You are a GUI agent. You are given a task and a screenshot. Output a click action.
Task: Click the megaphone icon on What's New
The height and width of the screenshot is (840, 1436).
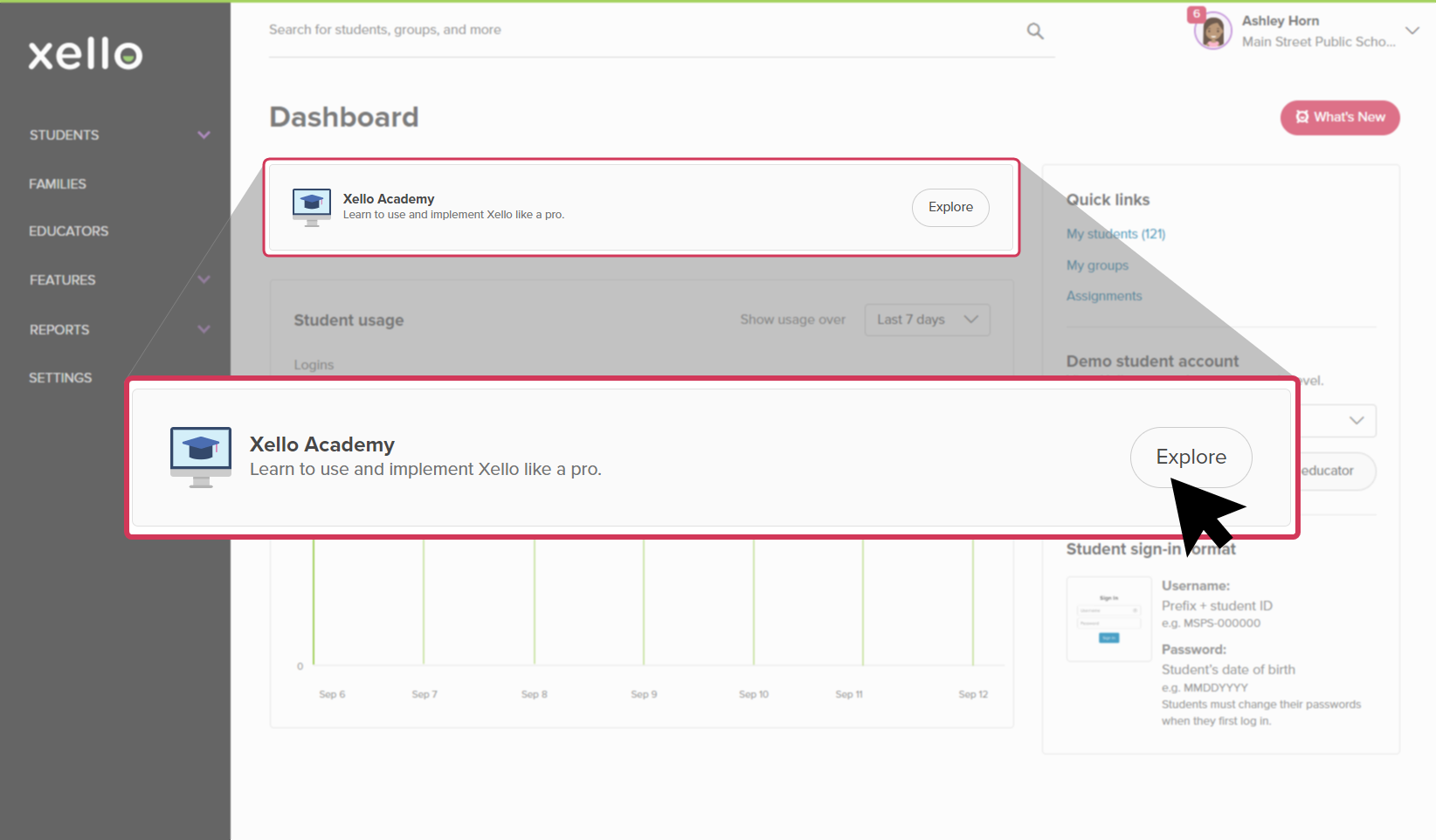[1302, 117]
